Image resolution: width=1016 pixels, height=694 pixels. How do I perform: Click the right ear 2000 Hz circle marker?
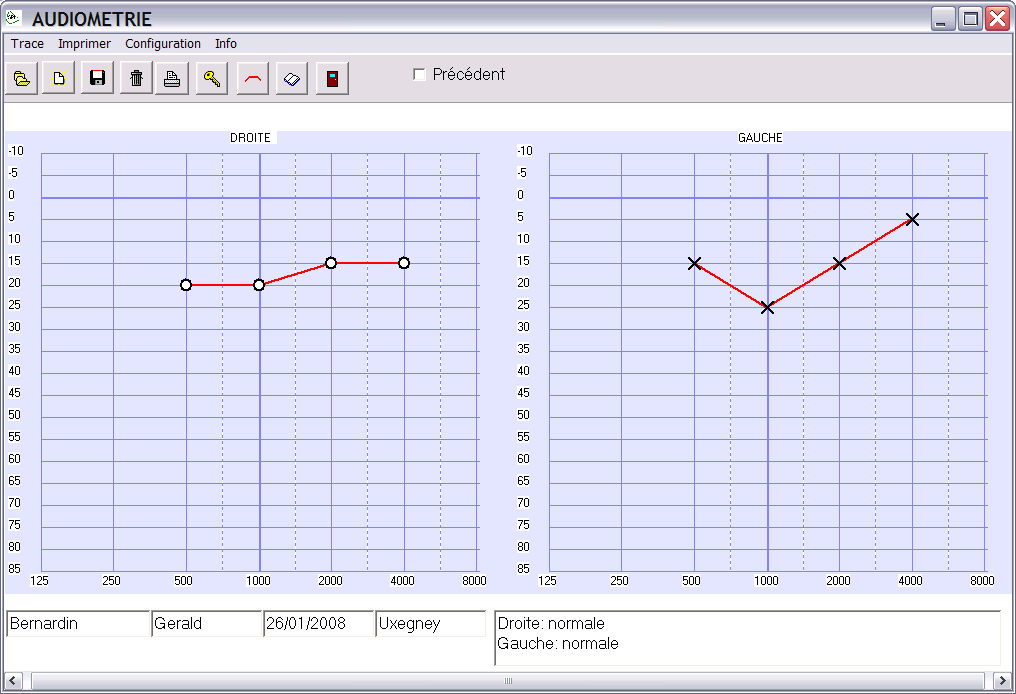point(331,263)
